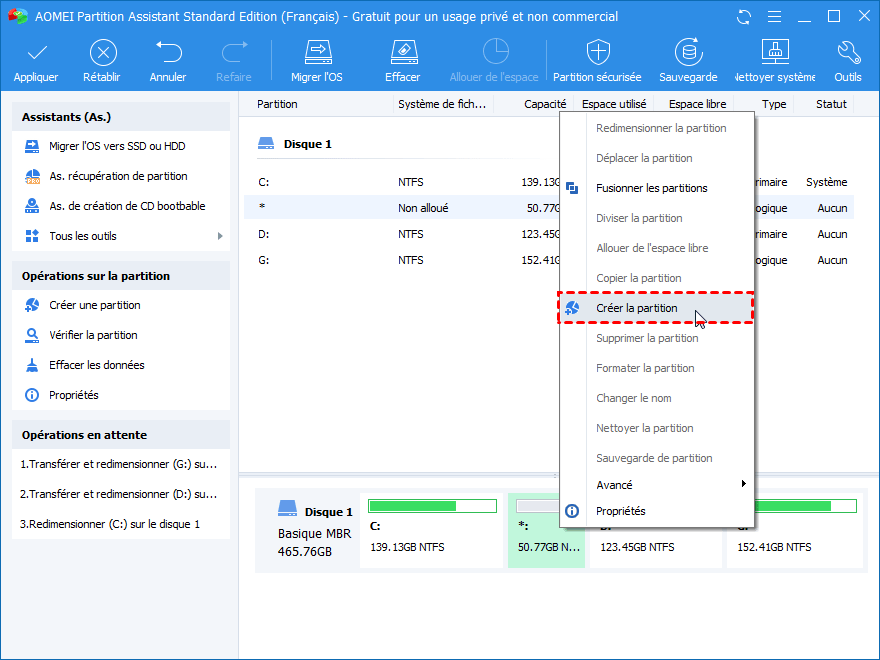Screen dimensions: 880x660
Task: Select the 152.41GB NTFS block in disk map
Action: [x=794, y=530]
